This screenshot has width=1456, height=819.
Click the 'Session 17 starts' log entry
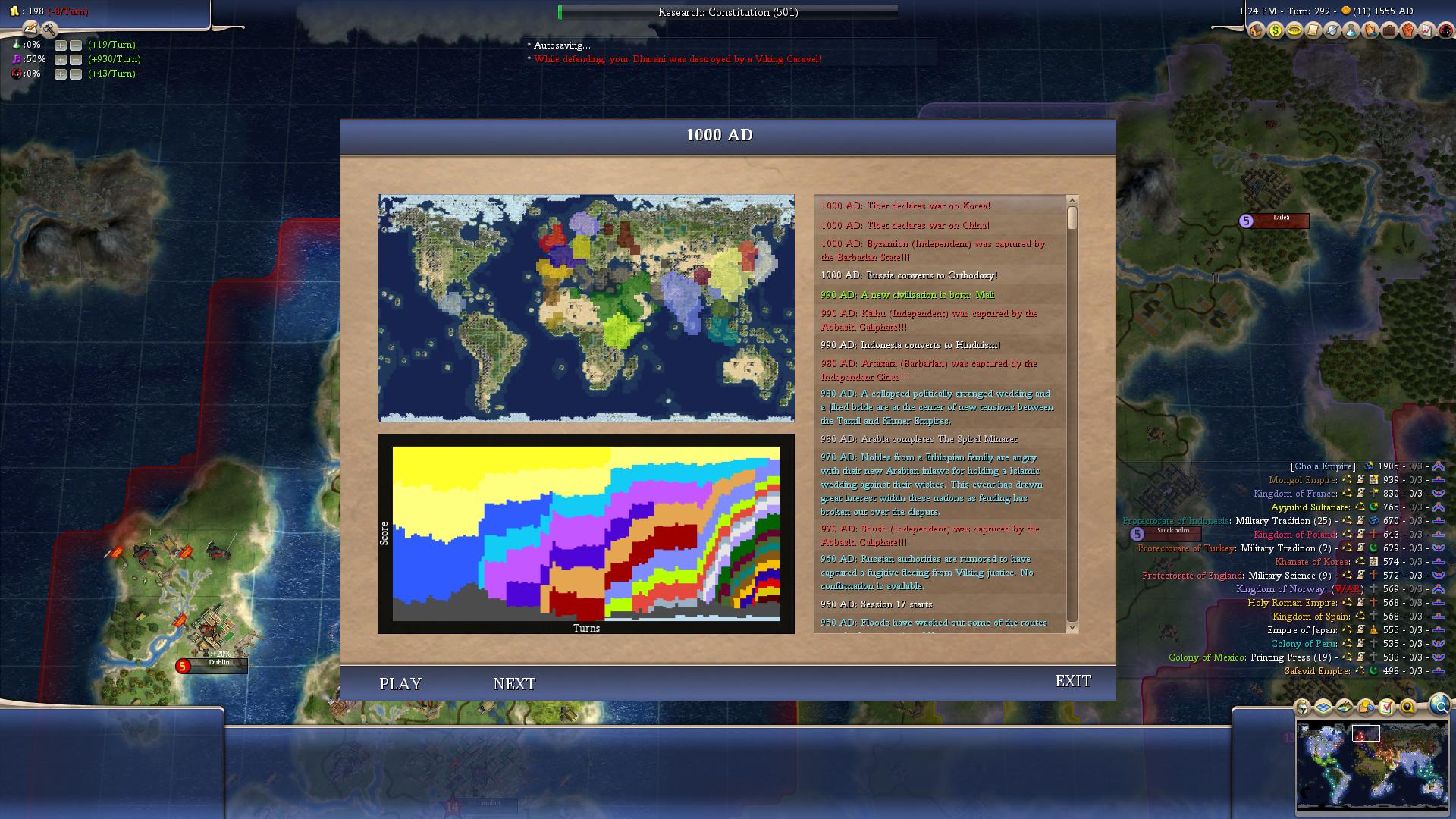(x=877, y=604)
